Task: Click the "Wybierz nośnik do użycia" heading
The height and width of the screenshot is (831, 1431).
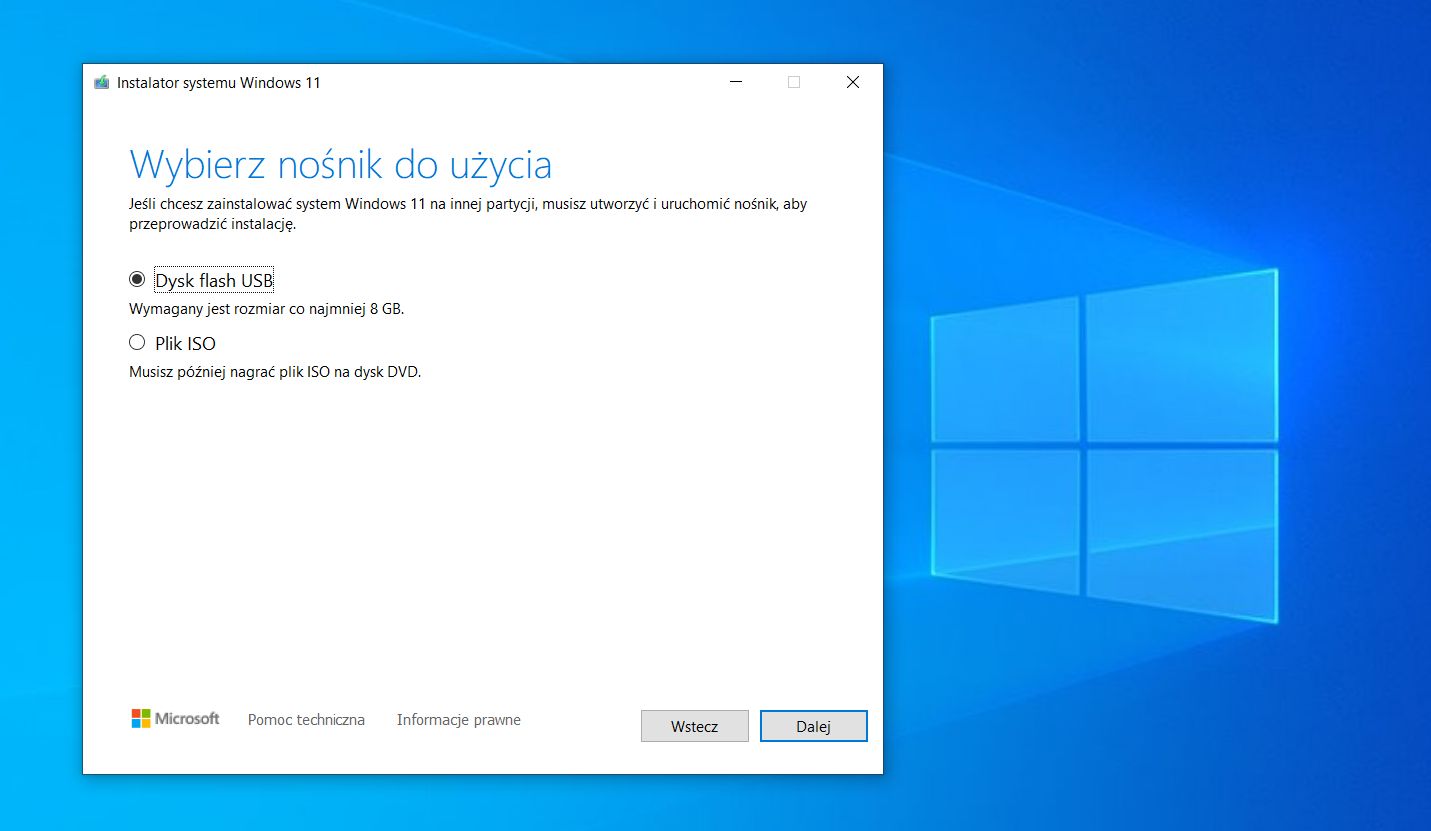Action: coord(341,163)
